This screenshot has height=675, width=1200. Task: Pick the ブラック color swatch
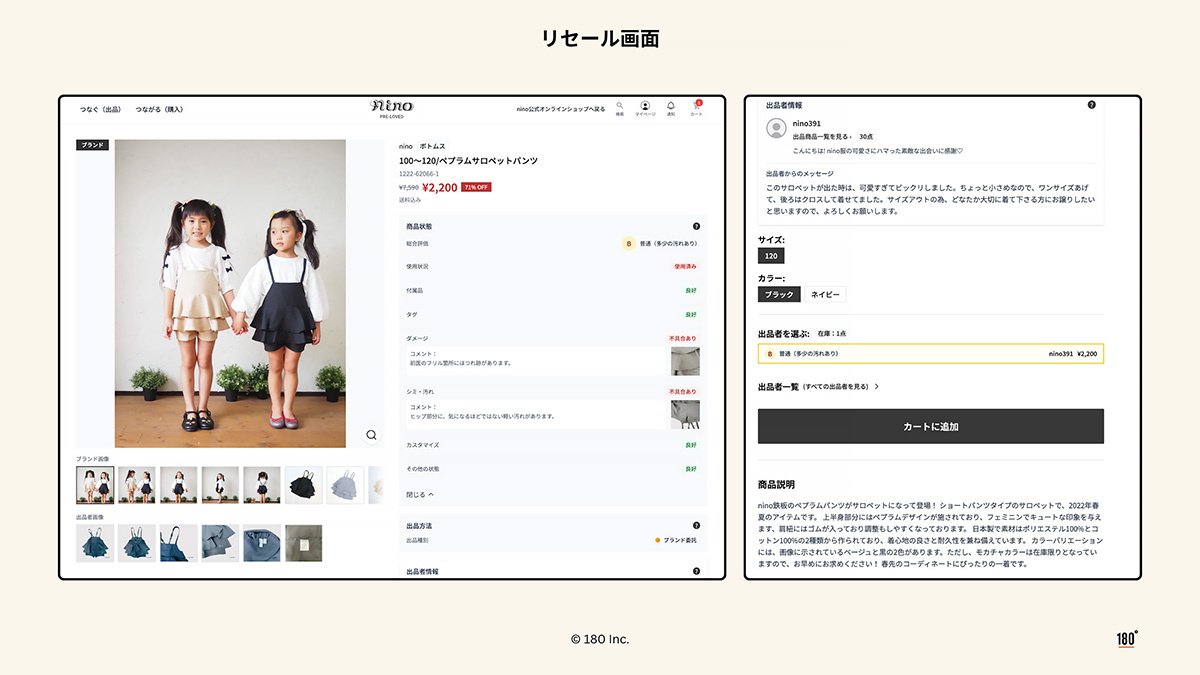[x=778, y=294]
